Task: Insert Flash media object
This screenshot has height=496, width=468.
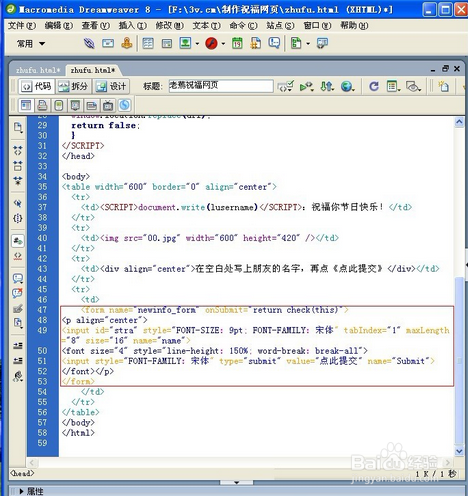Action: [x=211, y=43]
